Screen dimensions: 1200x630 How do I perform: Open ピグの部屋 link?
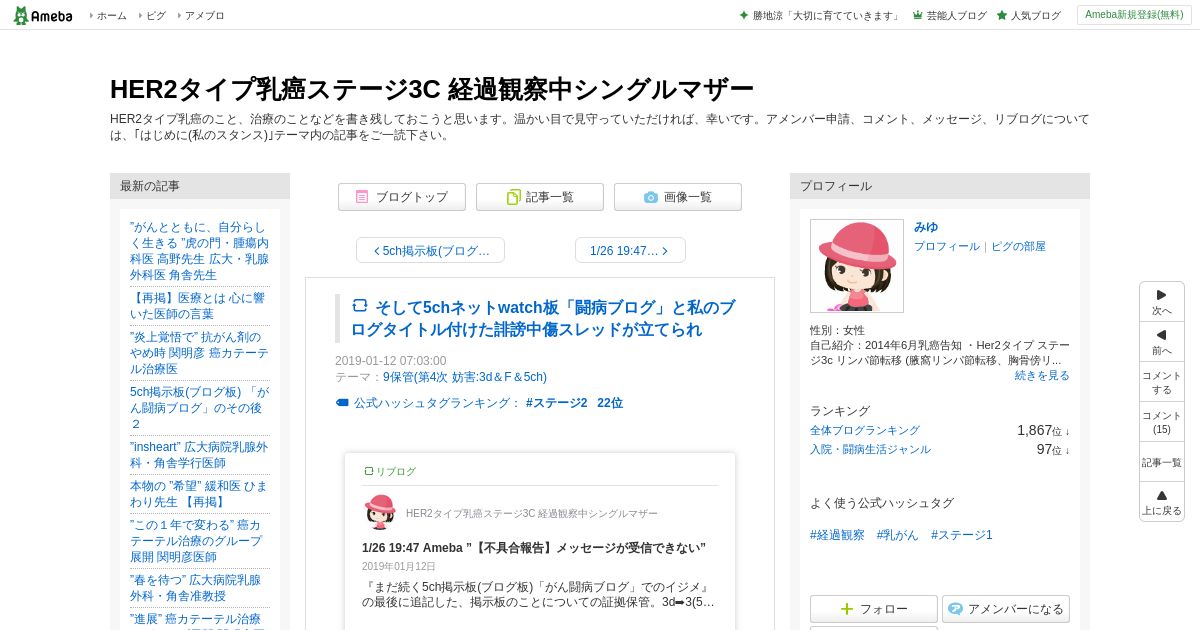click(1018, 246)
